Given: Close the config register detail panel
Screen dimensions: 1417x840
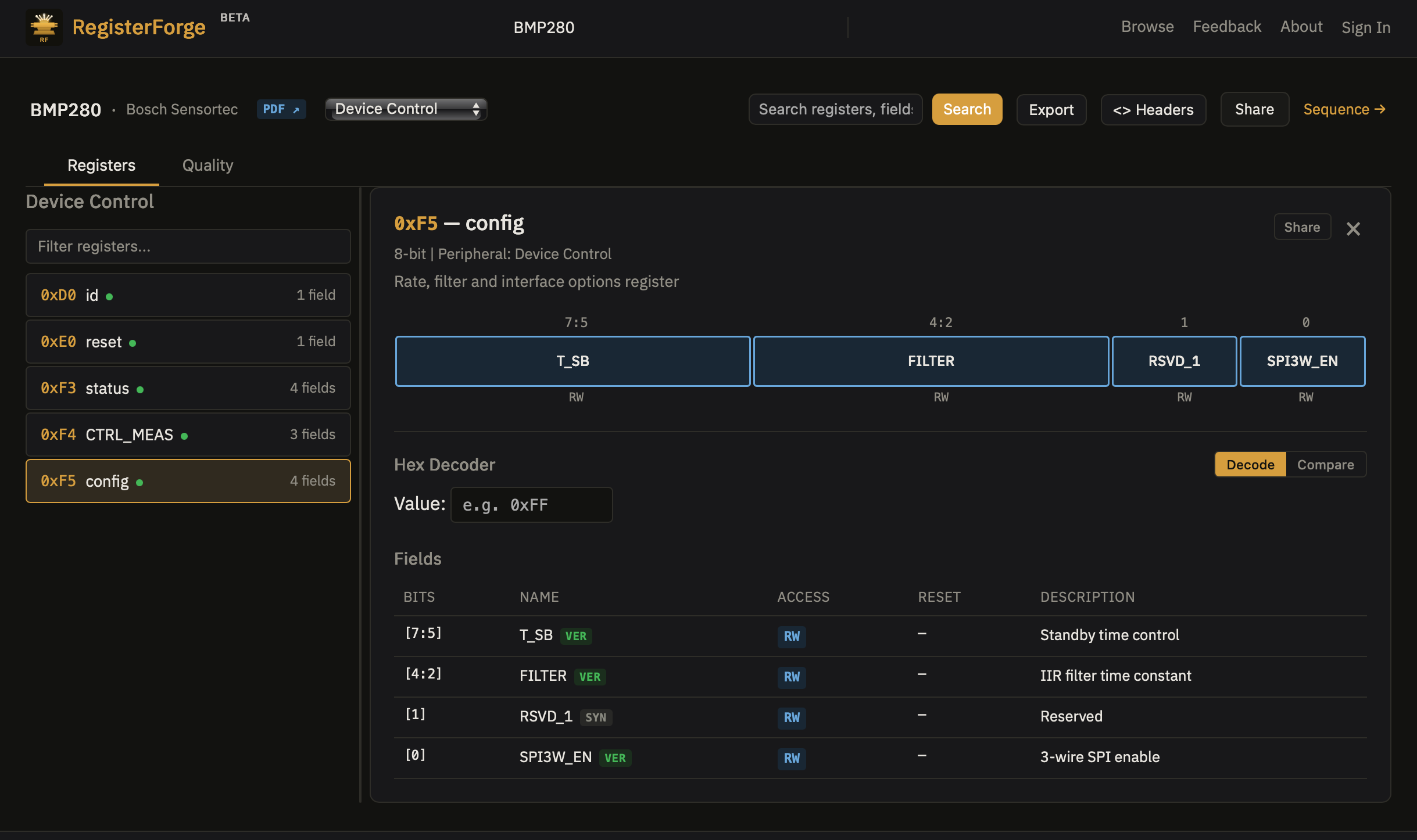Looking at the screenshot, I should pyautogui.click(x=1353, y=229).
